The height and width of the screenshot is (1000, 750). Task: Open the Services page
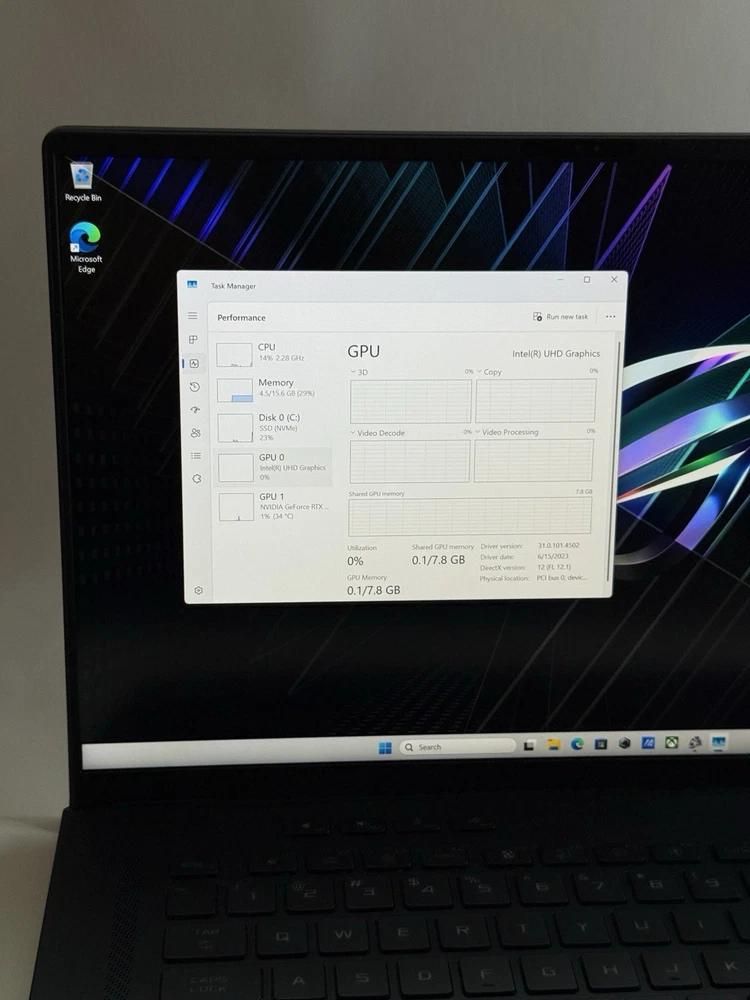(196, 479)
